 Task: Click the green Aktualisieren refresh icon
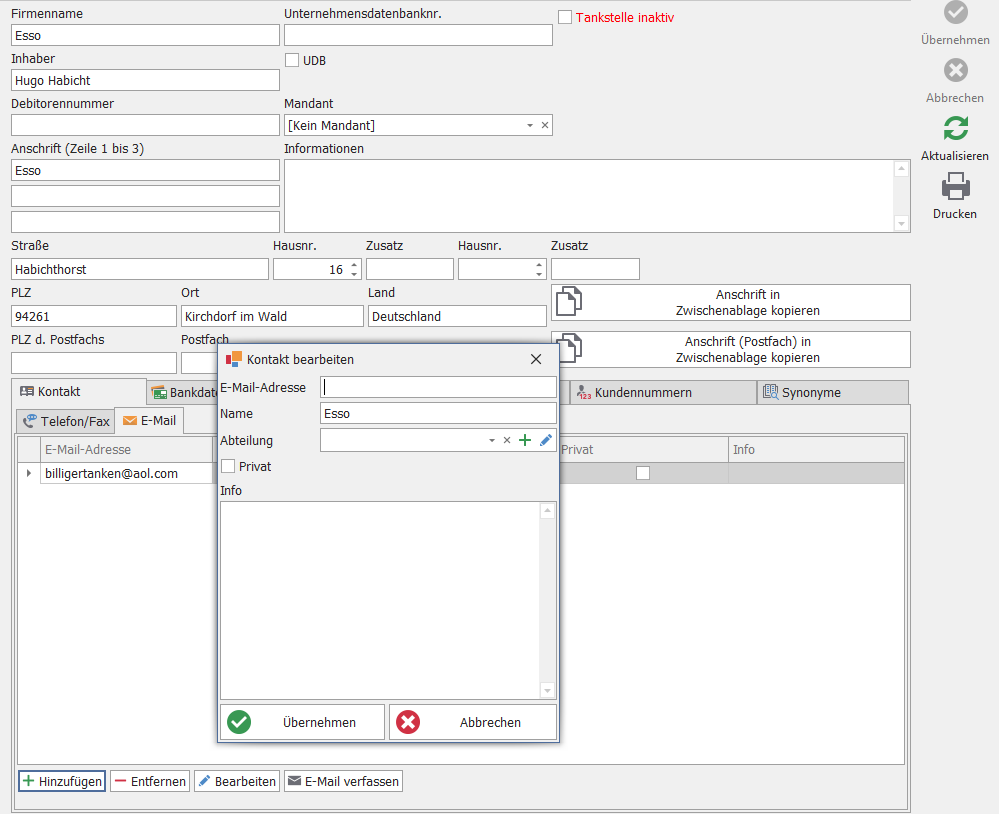(x=955, y=128)
